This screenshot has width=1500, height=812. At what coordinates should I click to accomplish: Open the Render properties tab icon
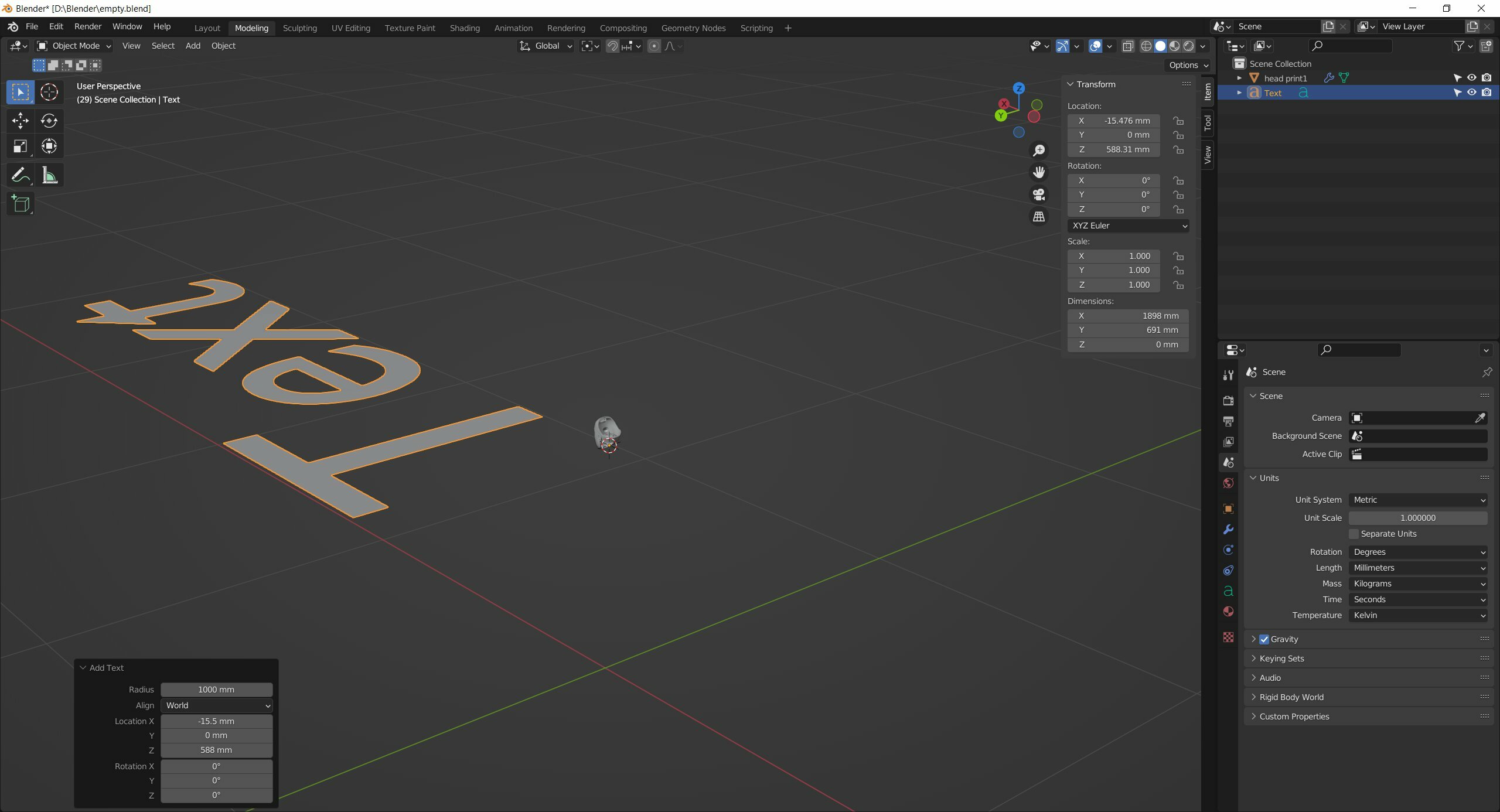pyautogui.click(x=1228, y=400)
